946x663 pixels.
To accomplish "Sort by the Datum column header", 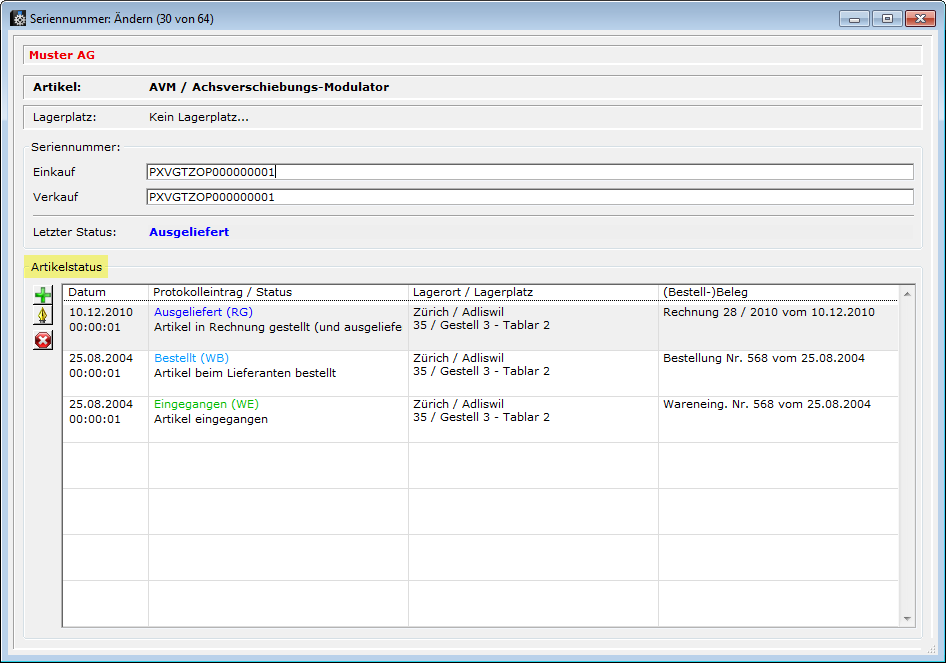I will pos(106,292).
